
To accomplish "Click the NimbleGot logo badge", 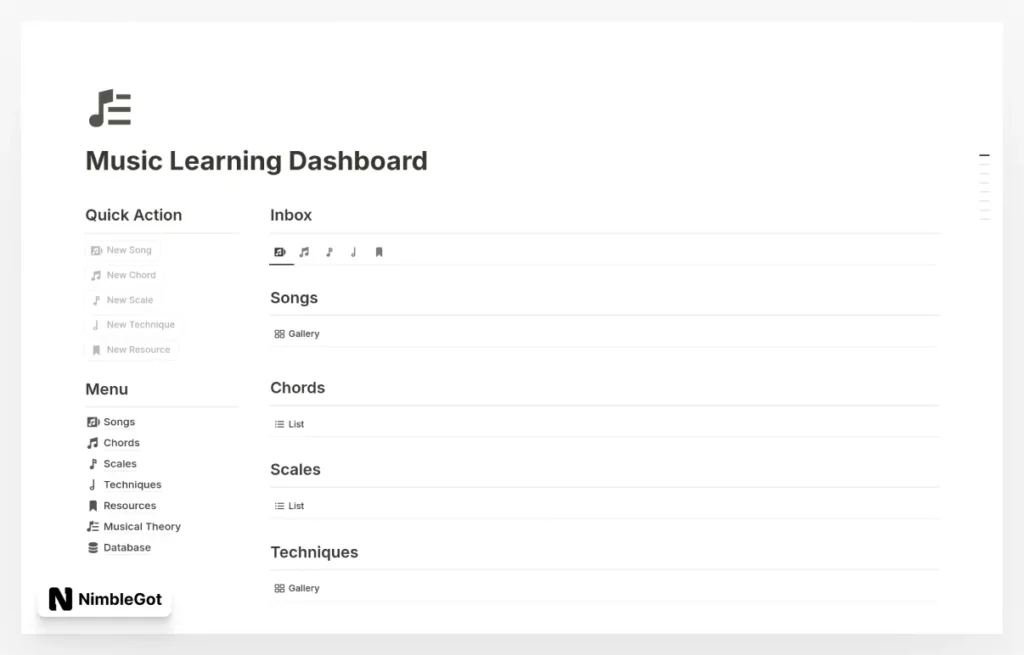I will coord(104,599).
